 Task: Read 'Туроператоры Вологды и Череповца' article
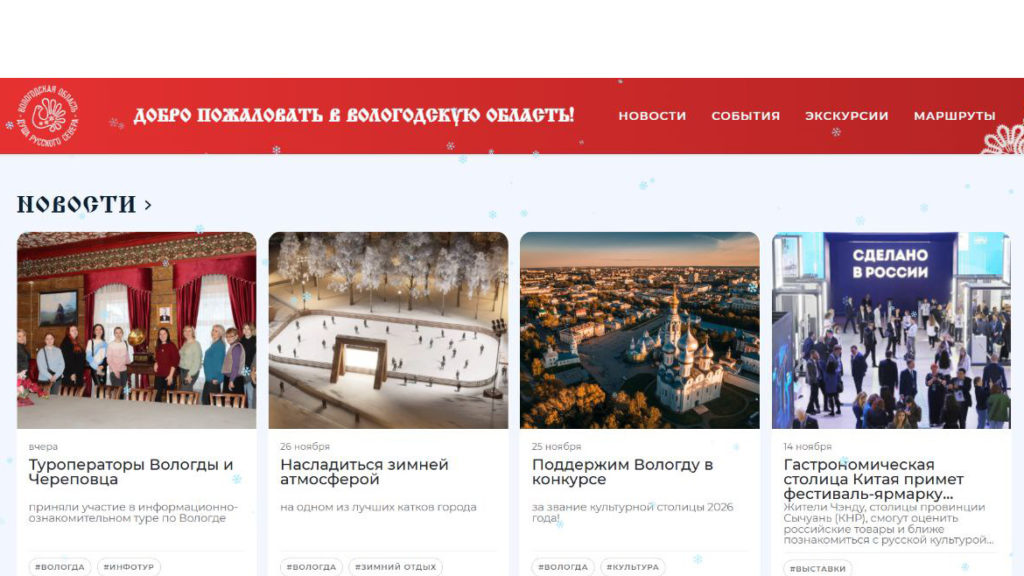click(131, 472)
